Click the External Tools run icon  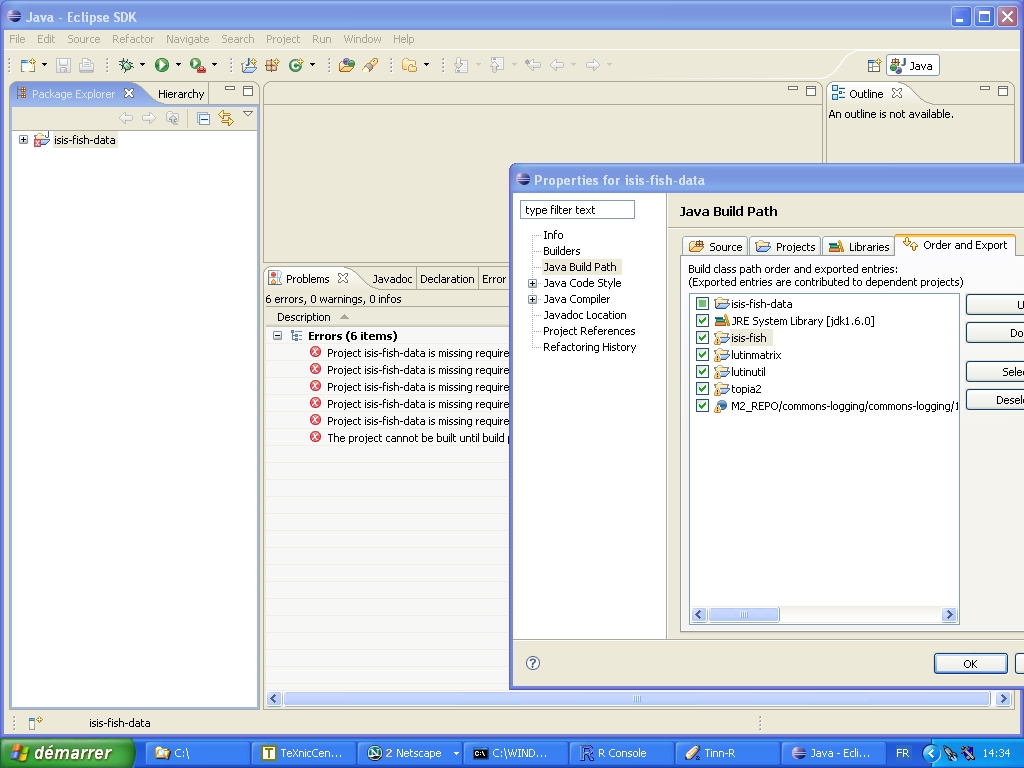point(197,65)
